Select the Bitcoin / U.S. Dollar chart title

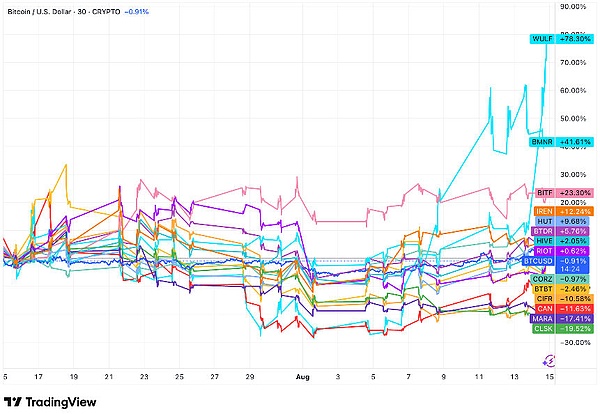(x=64, y=12)
